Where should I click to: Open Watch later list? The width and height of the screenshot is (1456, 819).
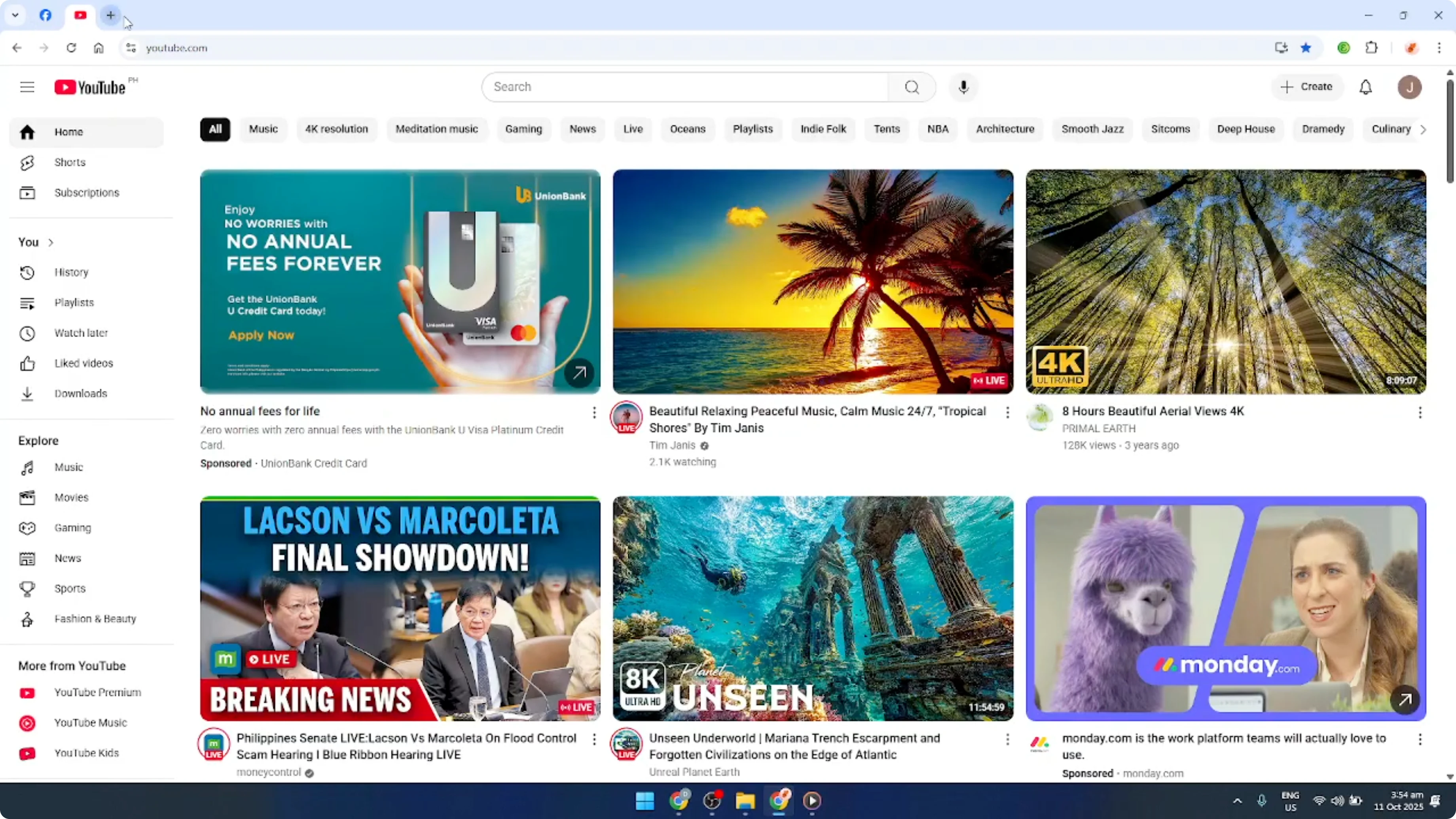(x=87, y=333)
